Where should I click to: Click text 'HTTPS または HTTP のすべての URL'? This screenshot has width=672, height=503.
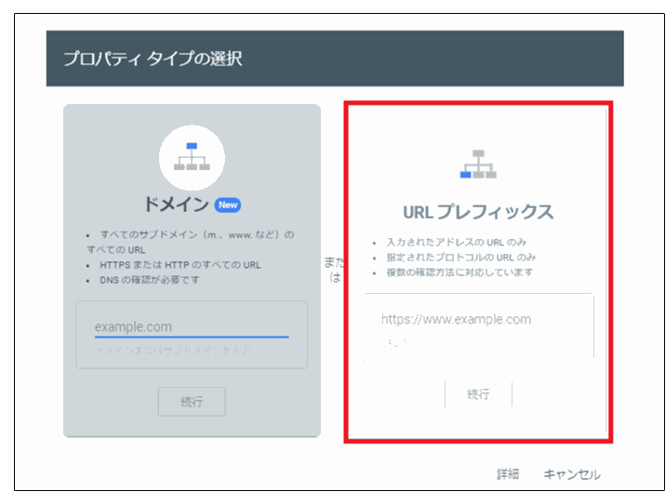tap(180, 265)
